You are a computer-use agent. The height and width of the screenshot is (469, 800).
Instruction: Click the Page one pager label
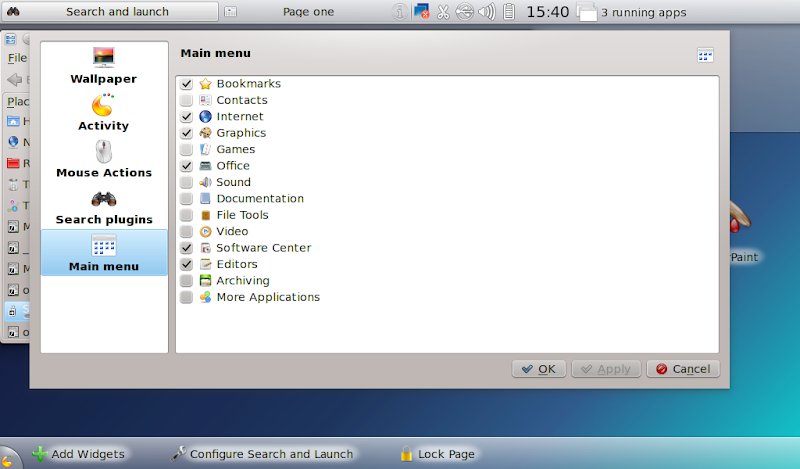click(x=308, y=12)
